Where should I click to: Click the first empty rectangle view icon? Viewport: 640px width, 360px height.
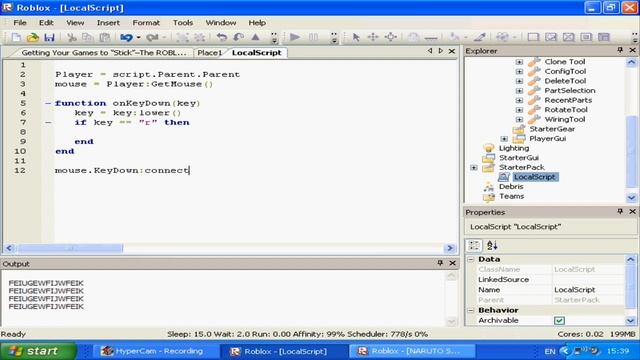[533, 38]
